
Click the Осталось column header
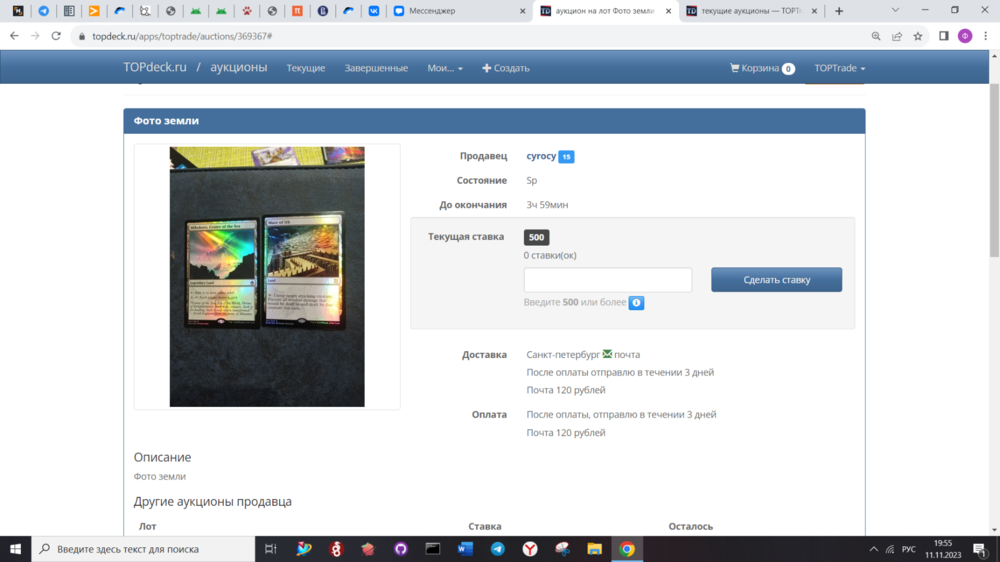(x=691, y=526)
